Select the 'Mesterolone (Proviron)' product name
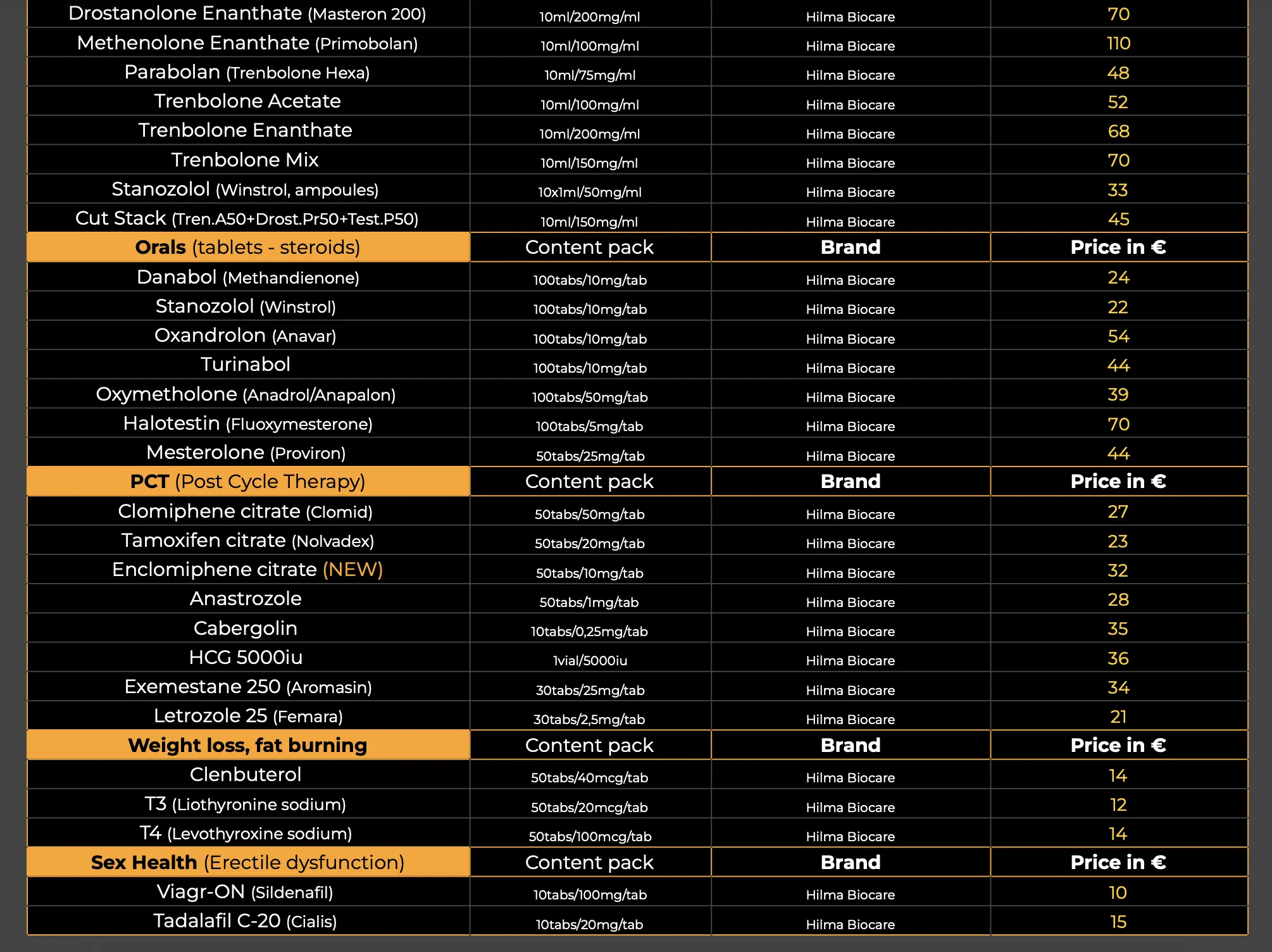The image size is (1272, 952). point(246,453)
